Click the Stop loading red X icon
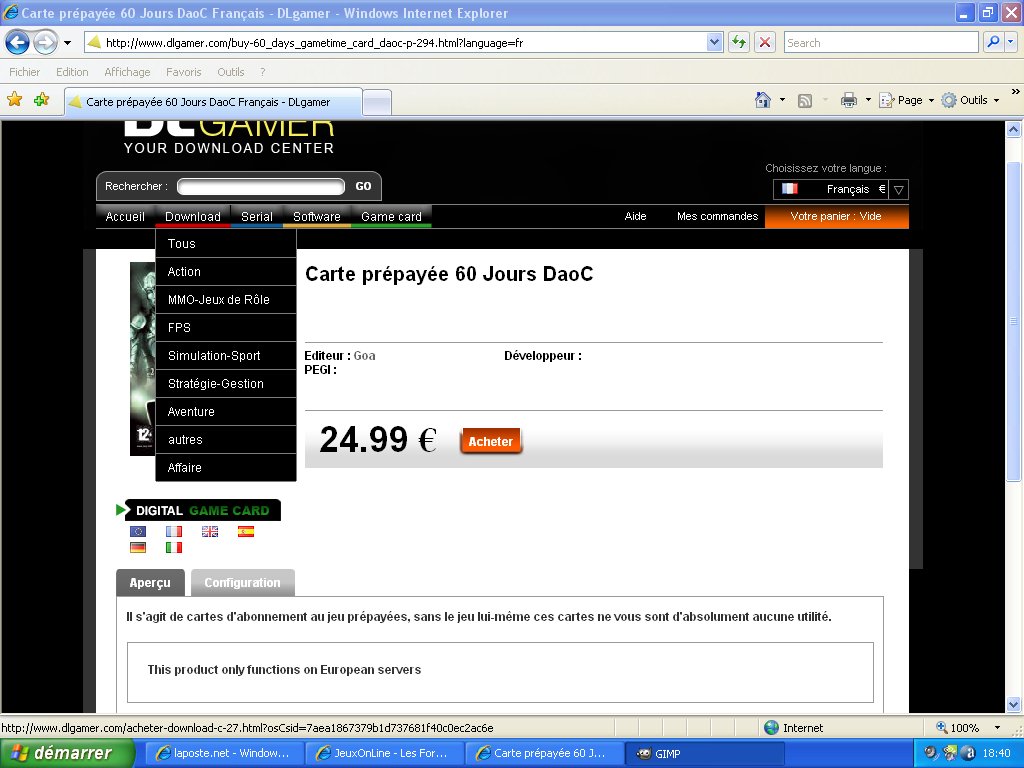This screenshot has height=768, width=1024. (x=765, y=43)
